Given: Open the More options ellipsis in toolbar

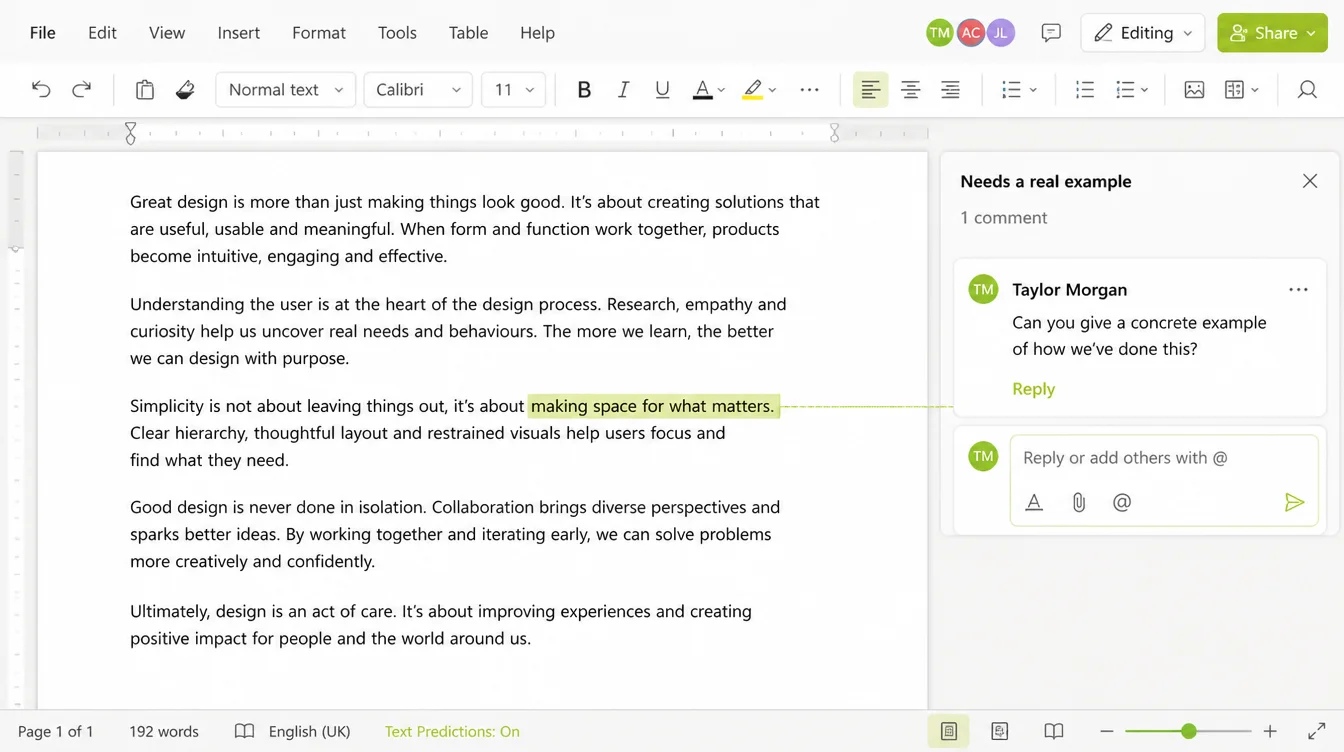Looking at the screenshot, I should click(x=810, y=90).
